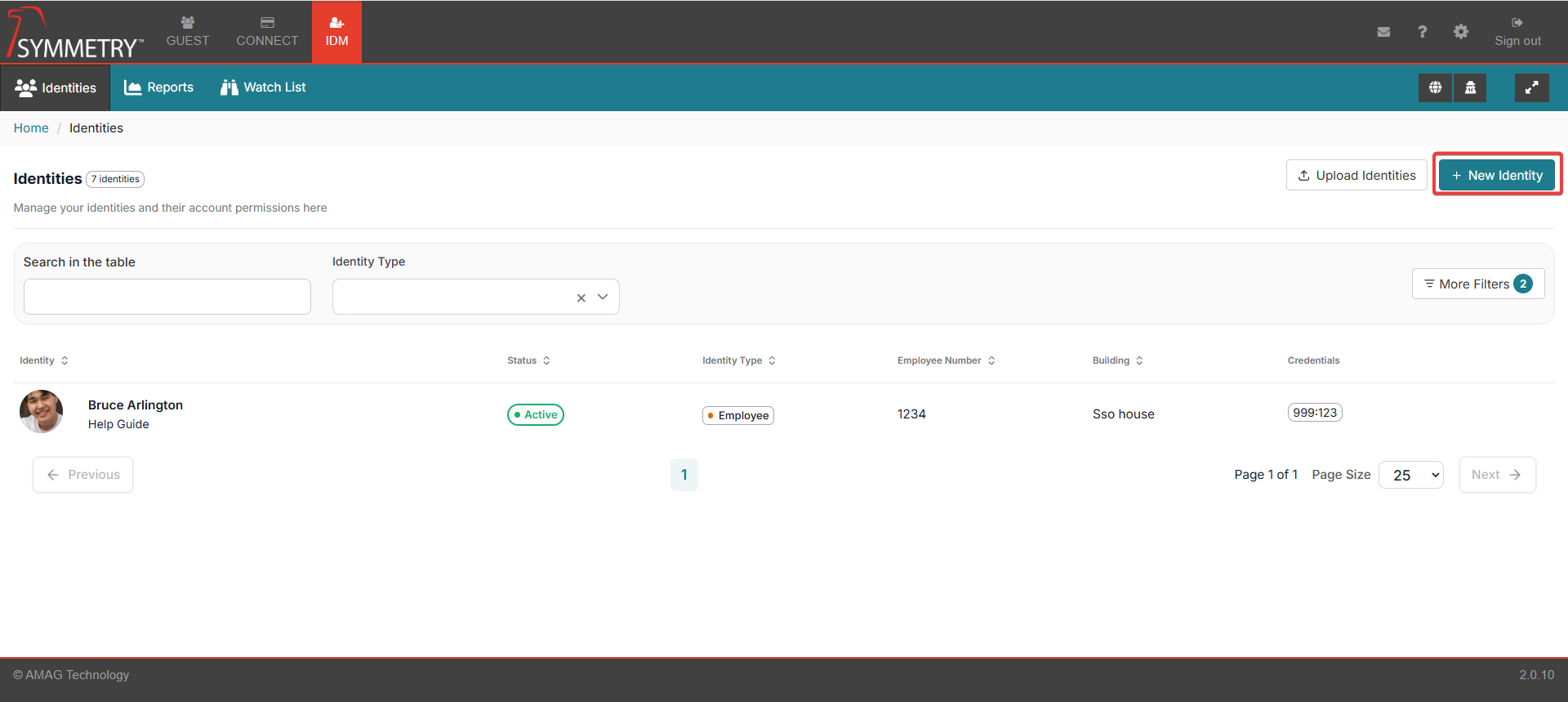Focus the Search in the table field
Image resolution: width=1568 pixels, height=702 pixels.
point(167,297)
